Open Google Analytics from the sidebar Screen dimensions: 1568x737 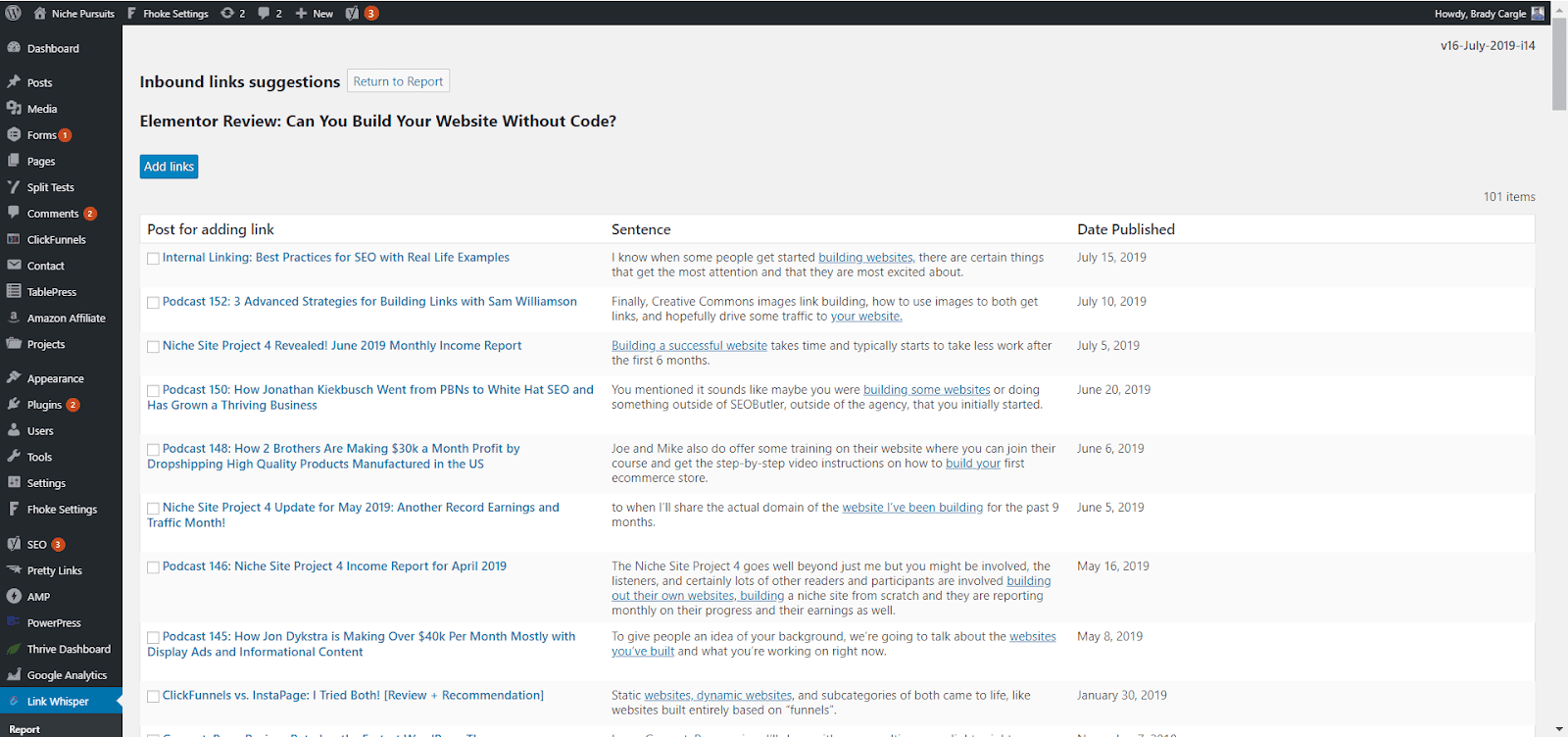(x=67, y=675)
